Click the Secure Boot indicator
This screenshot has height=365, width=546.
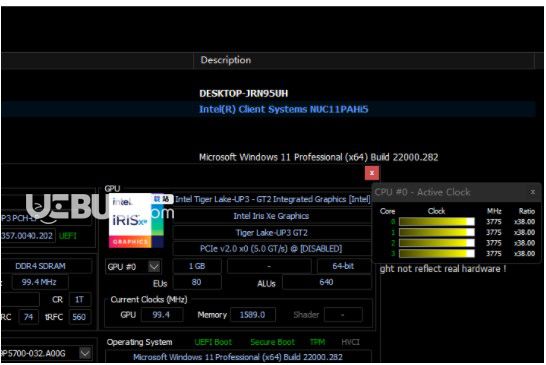click(272, 342)
